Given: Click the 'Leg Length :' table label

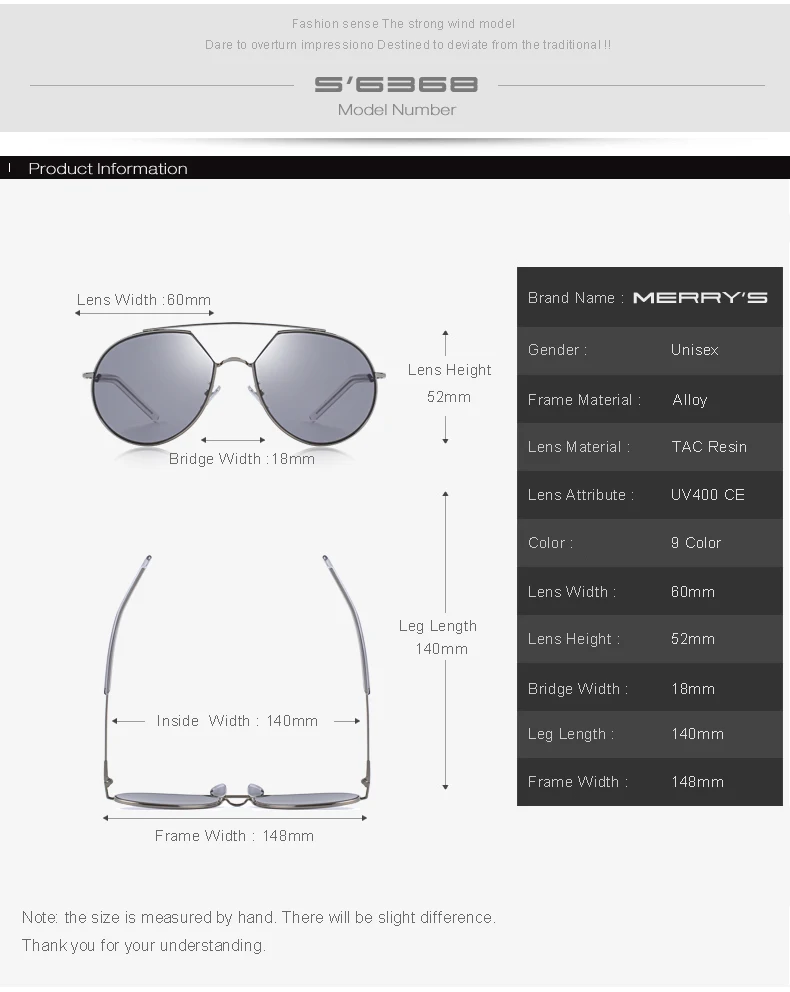Looking at the screenshot, I should pos(571,735).
